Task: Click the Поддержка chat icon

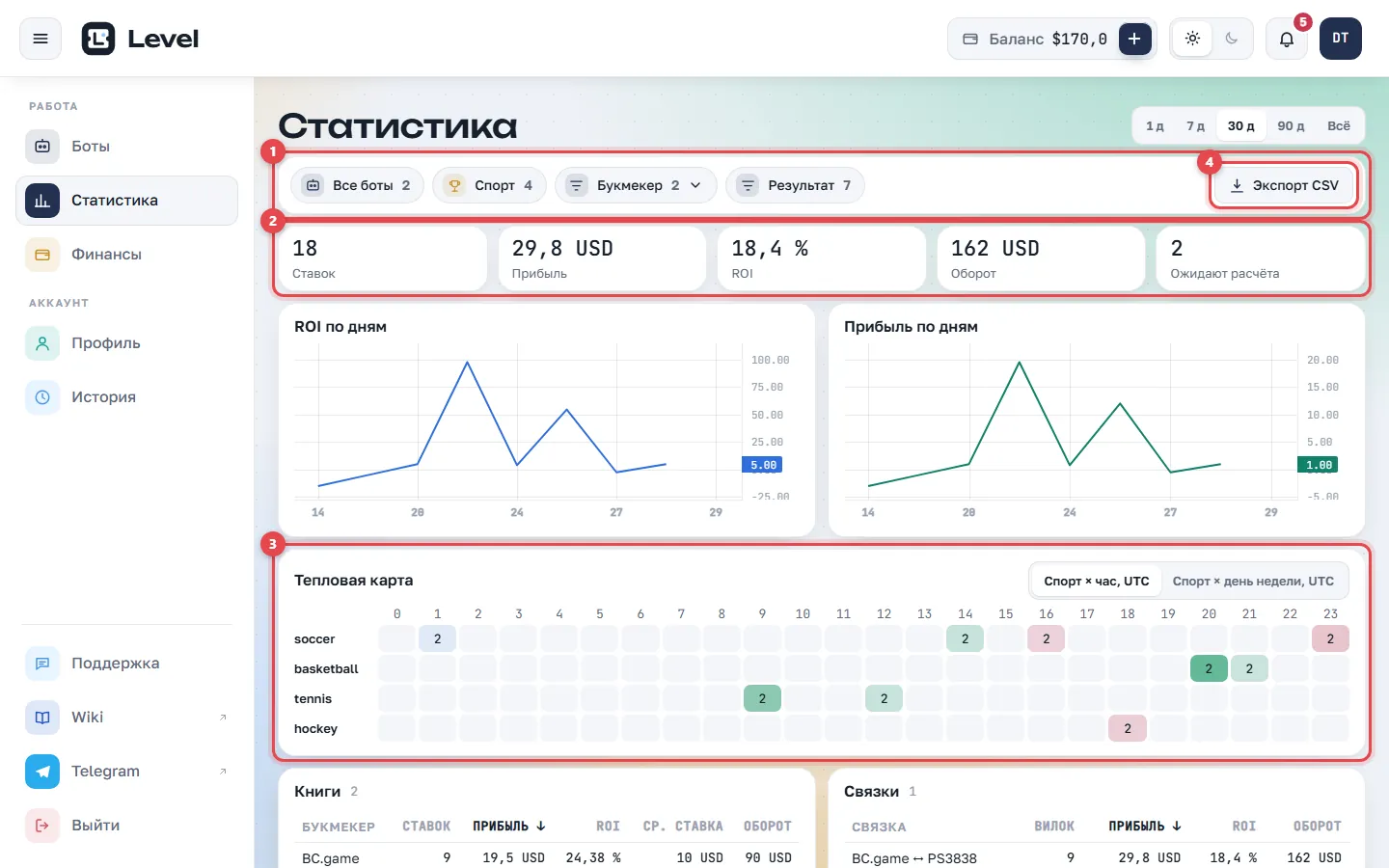Action: click(x=42, y=664)
